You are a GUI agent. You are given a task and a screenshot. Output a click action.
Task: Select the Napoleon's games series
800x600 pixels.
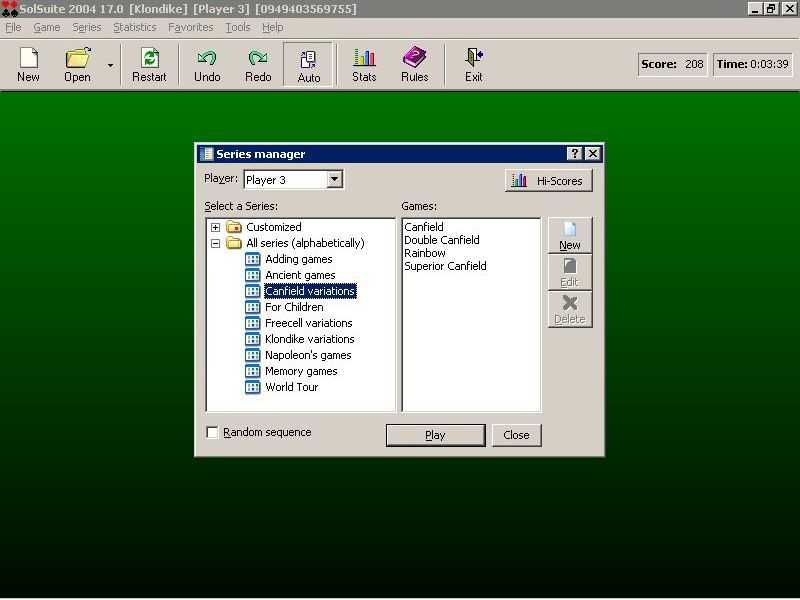pyautogui.click(x=308, y=355)
